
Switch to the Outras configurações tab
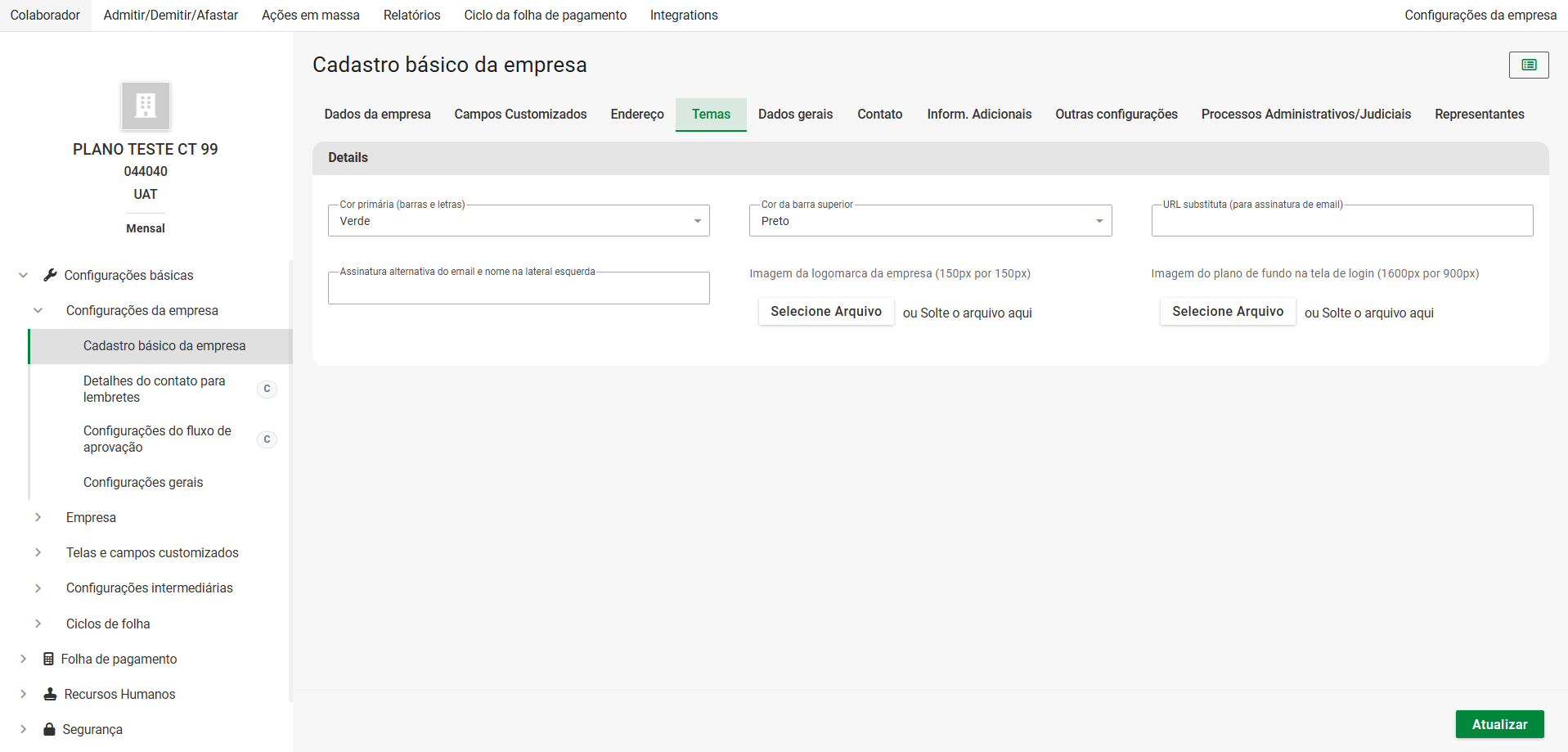[1116, 115]
